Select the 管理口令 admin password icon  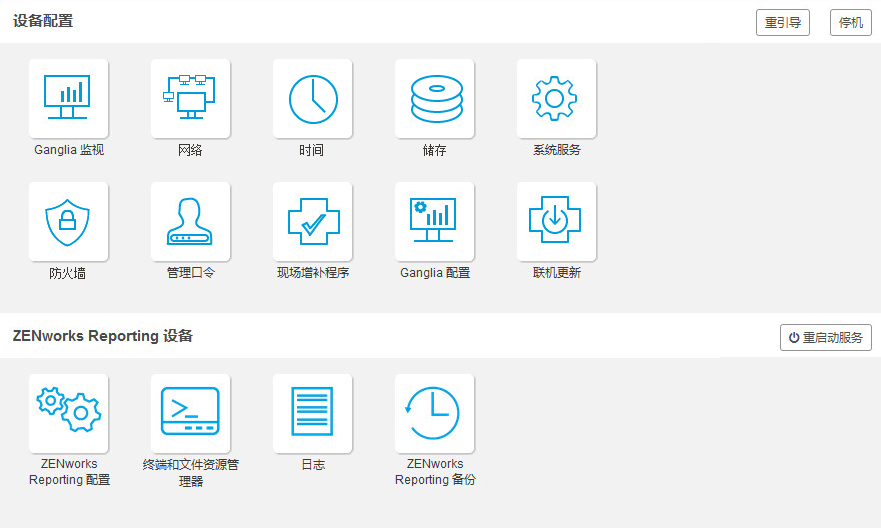tap(190, 221)
